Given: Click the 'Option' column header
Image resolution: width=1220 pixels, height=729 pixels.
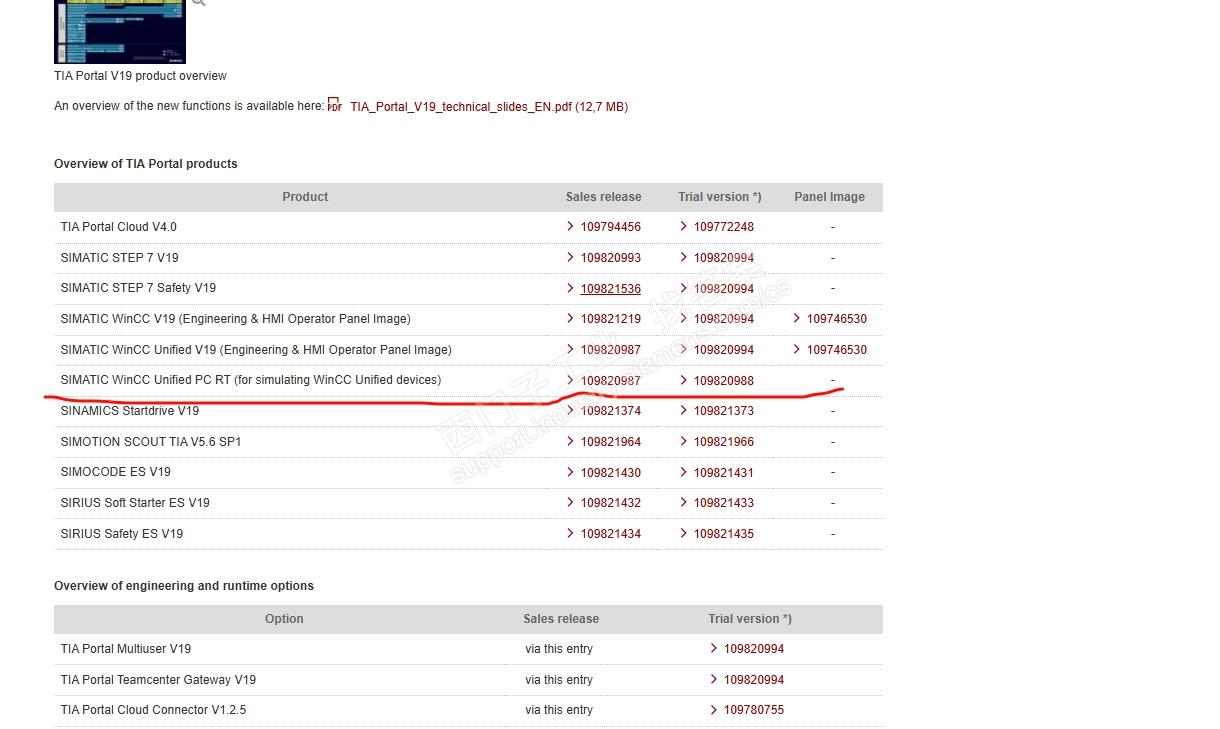Looking at the screenshot, I should tap(284, 619).
